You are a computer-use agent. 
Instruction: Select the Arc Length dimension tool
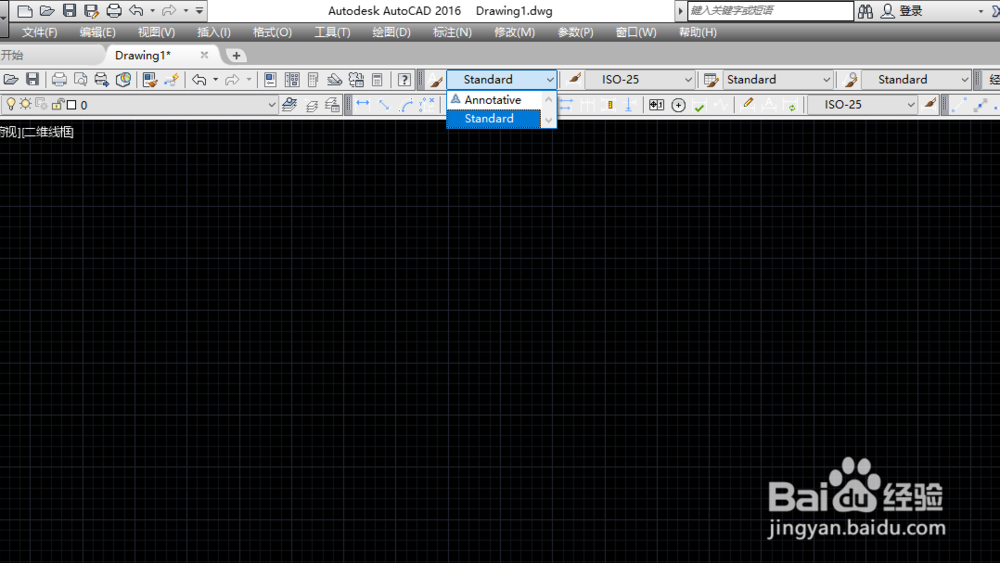pyautogui.click(x=406, y=105)
